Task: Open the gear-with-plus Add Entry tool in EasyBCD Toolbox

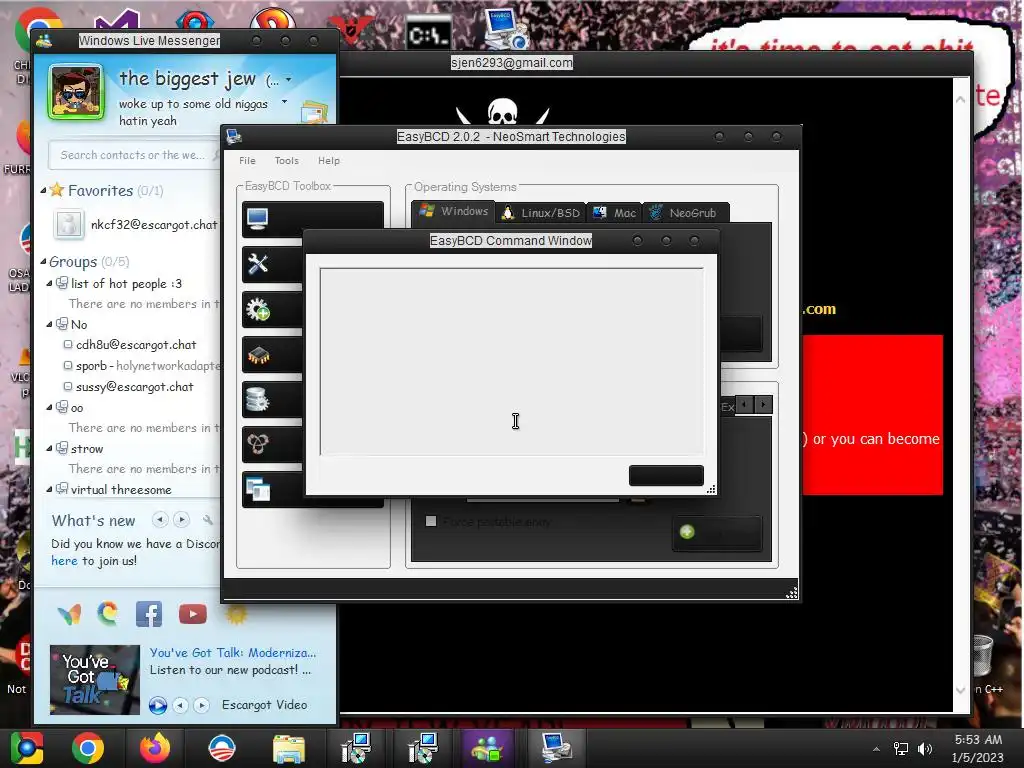Action: coord(272,310)
